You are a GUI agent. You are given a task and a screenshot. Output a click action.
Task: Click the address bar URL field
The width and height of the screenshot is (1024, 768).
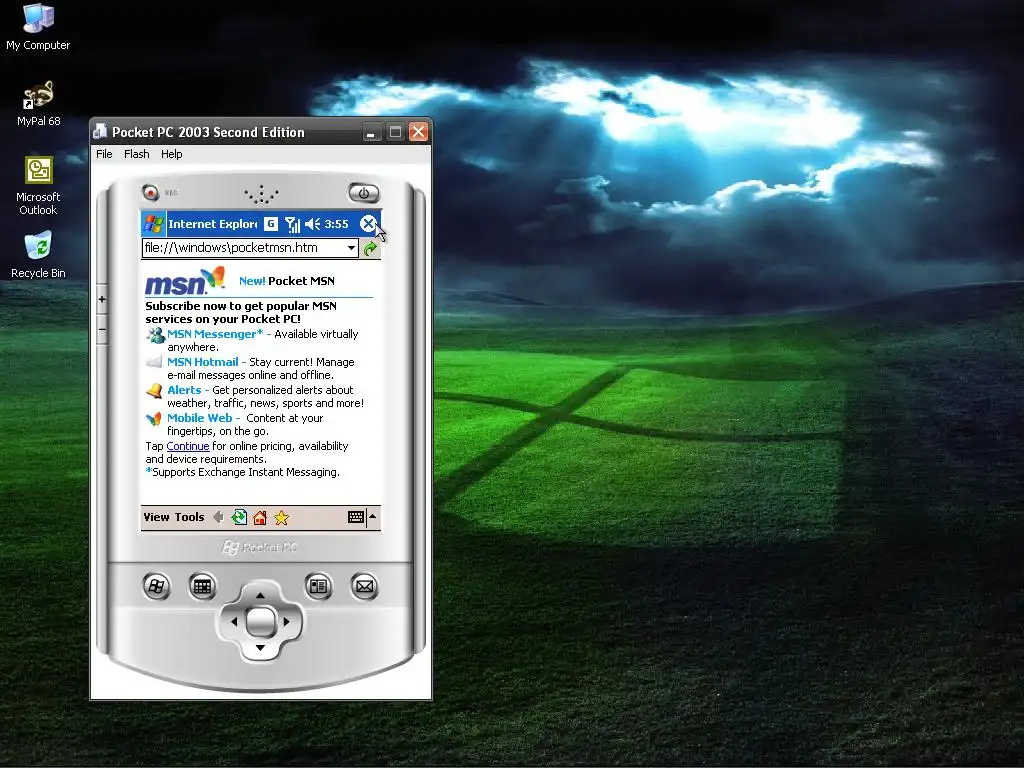pyautogui.click(x=244, y=248)
